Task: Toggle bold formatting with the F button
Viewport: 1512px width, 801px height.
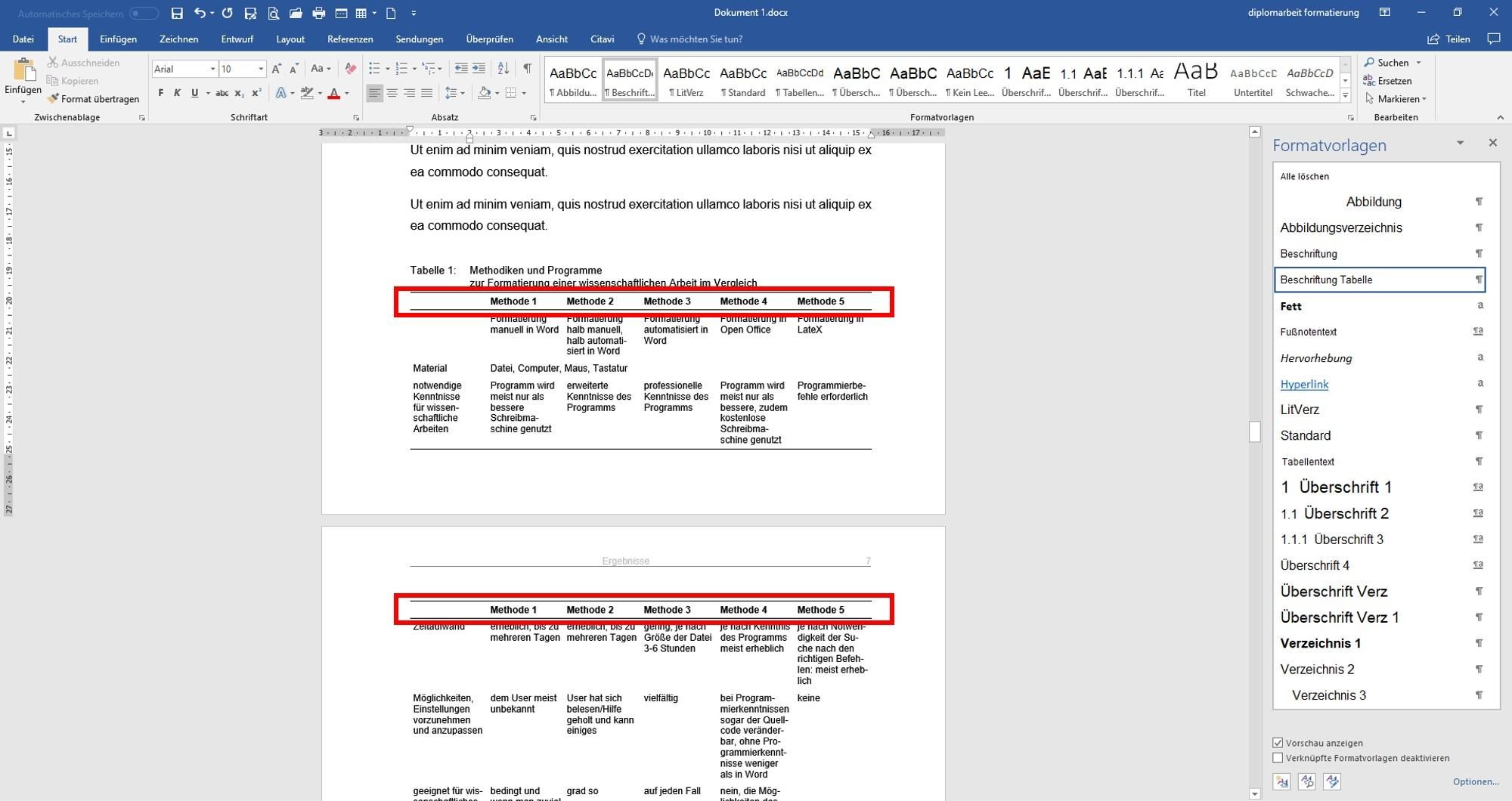Action: [x=160, y=93]
